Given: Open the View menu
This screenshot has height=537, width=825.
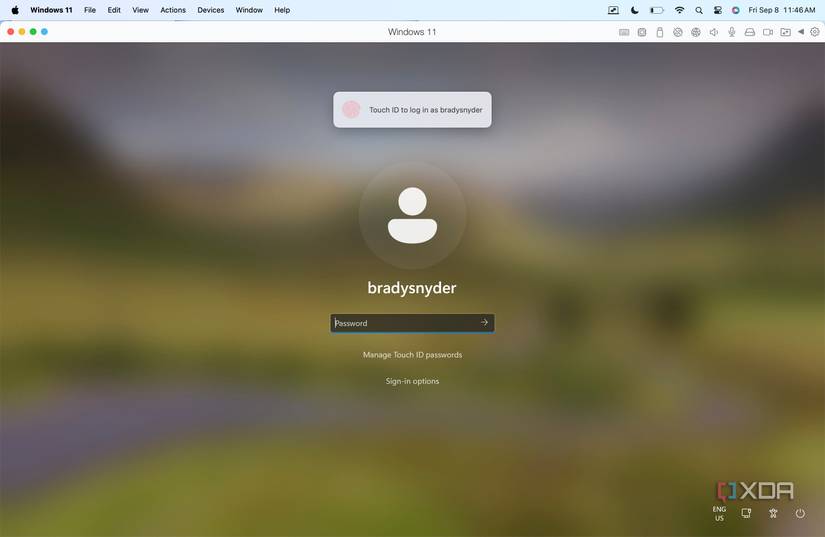Looking at the screenshot, I should pyautogui.click(x=140, y=10).
